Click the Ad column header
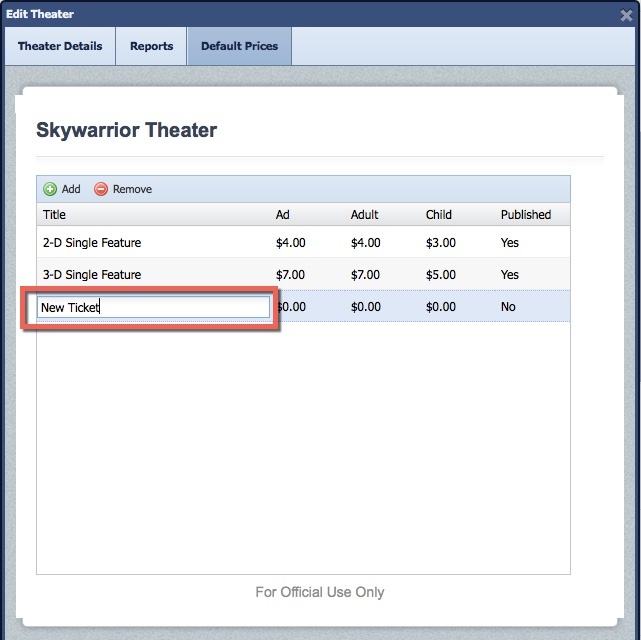Image resolution: width=641 pixels, height=640 pixels. click(283, 214)
